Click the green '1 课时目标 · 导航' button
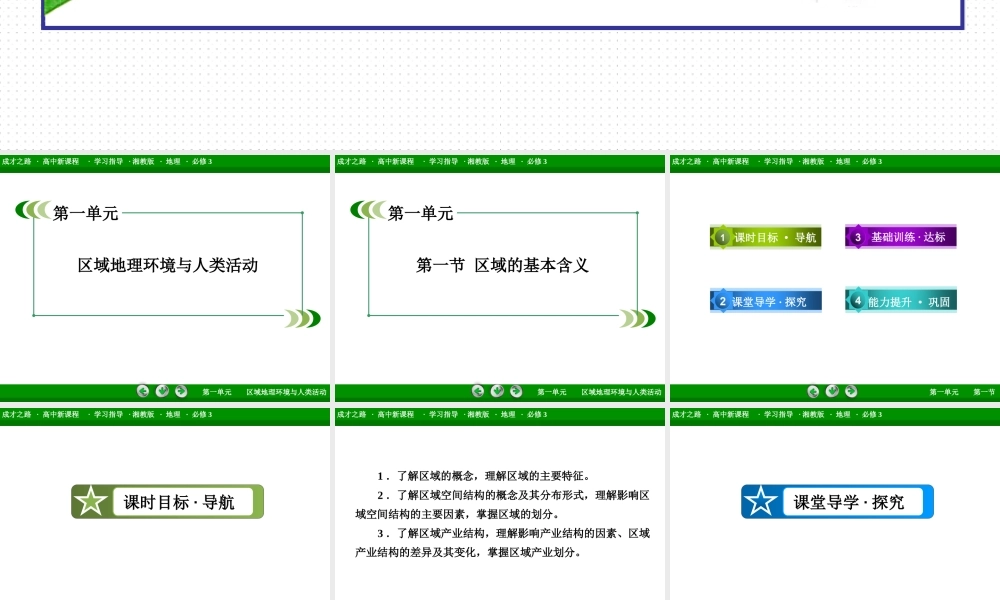Image resolution: width=1000 pixels, height=600 pixels. coord(766,237)
